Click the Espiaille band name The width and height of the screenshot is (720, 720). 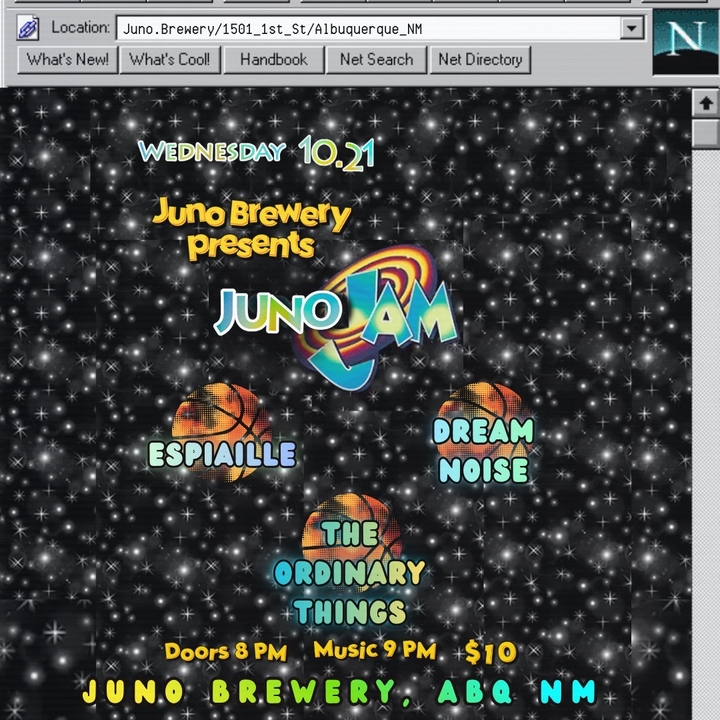tap(222, 454)
